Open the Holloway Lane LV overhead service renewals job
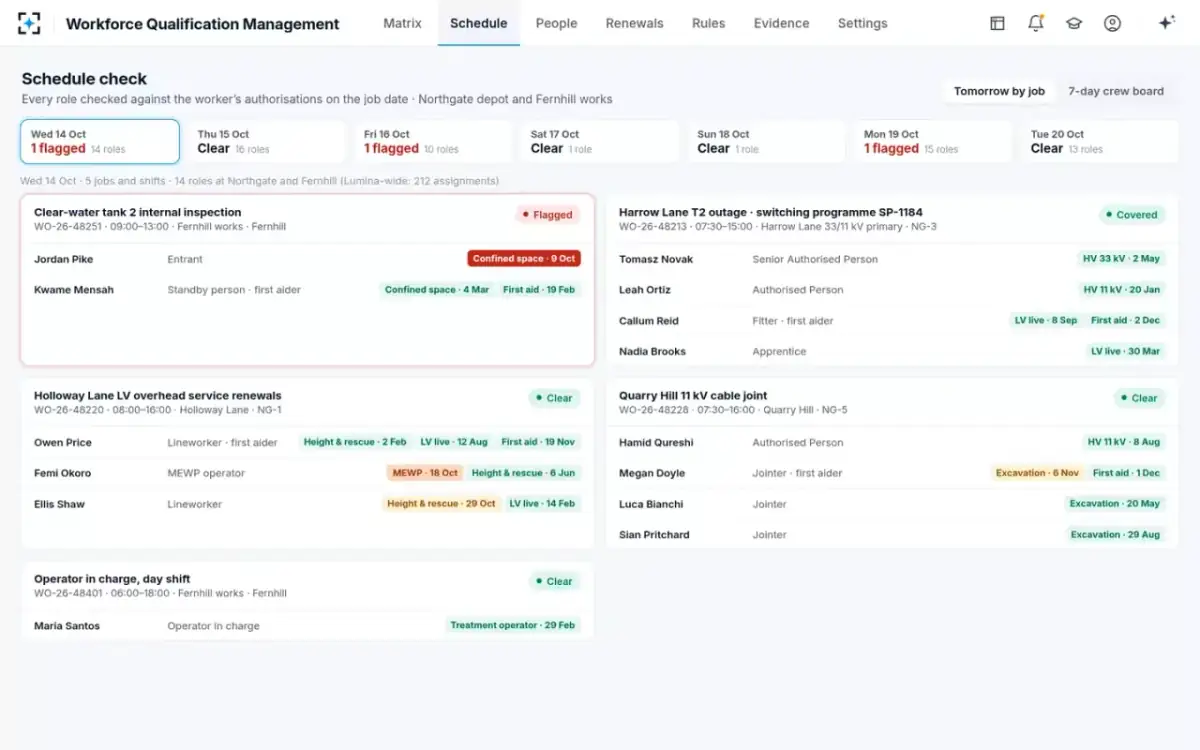 (x=158, y=395)
